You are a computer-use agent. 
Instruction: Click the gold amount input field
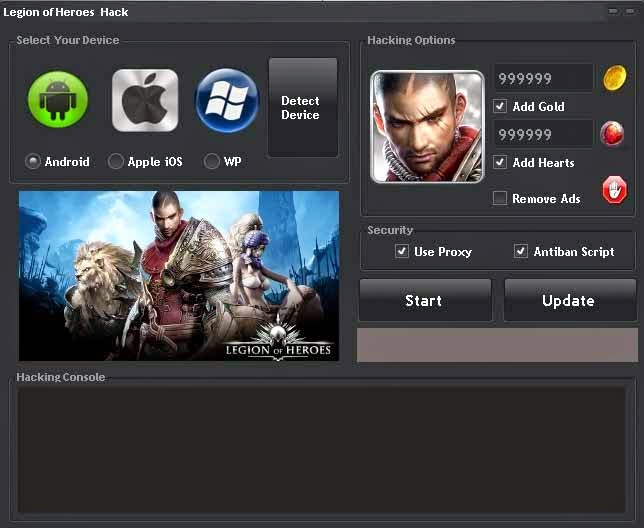(x=544, y=78)
